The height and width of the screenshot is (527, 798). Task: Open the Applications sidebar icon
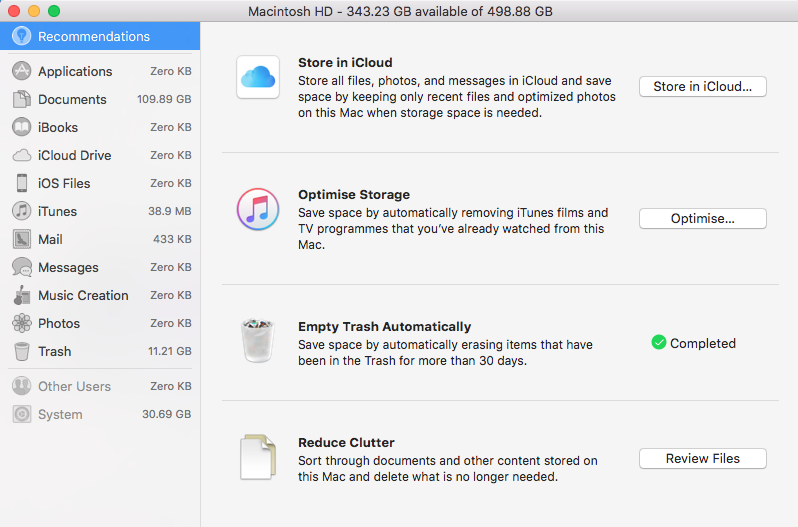pos(21,71)
